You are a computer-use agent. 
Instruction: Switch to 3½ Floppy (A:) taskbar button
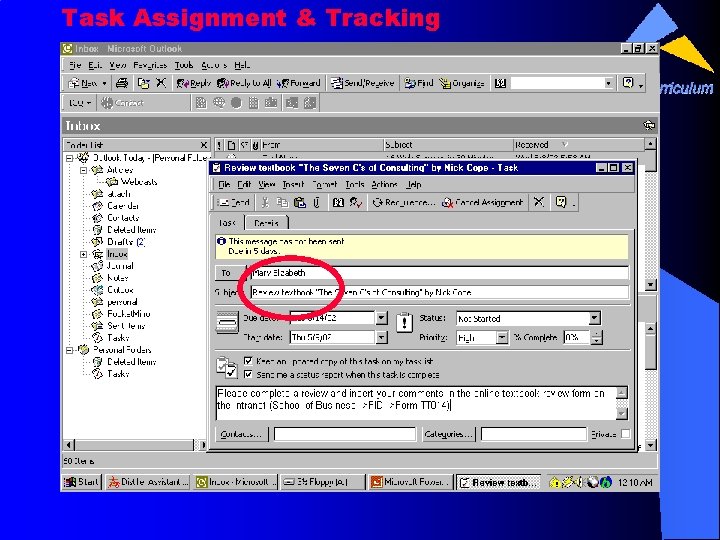click(322, 482)
